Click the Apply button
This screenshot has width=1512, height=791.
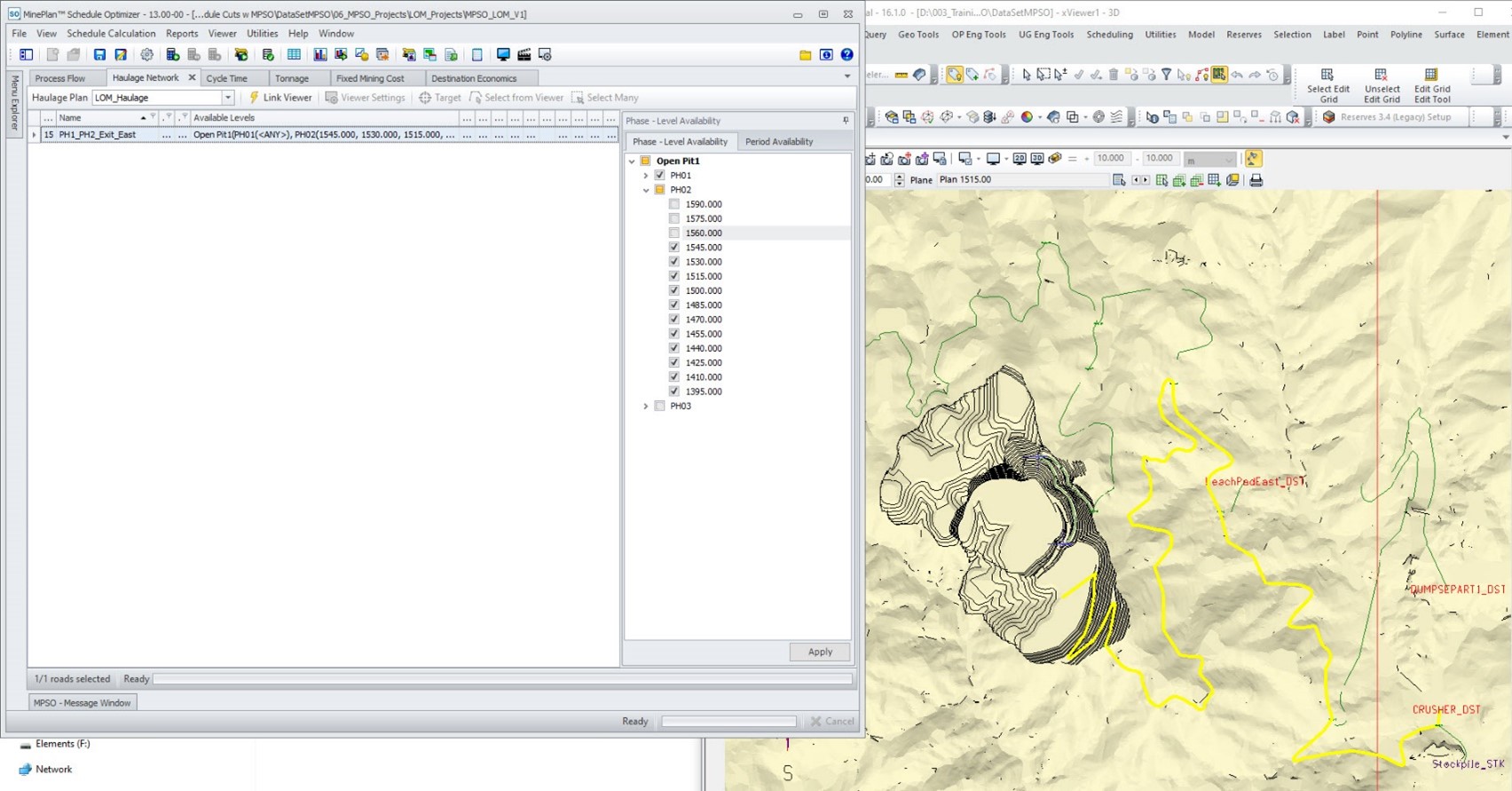pos(820,652)
